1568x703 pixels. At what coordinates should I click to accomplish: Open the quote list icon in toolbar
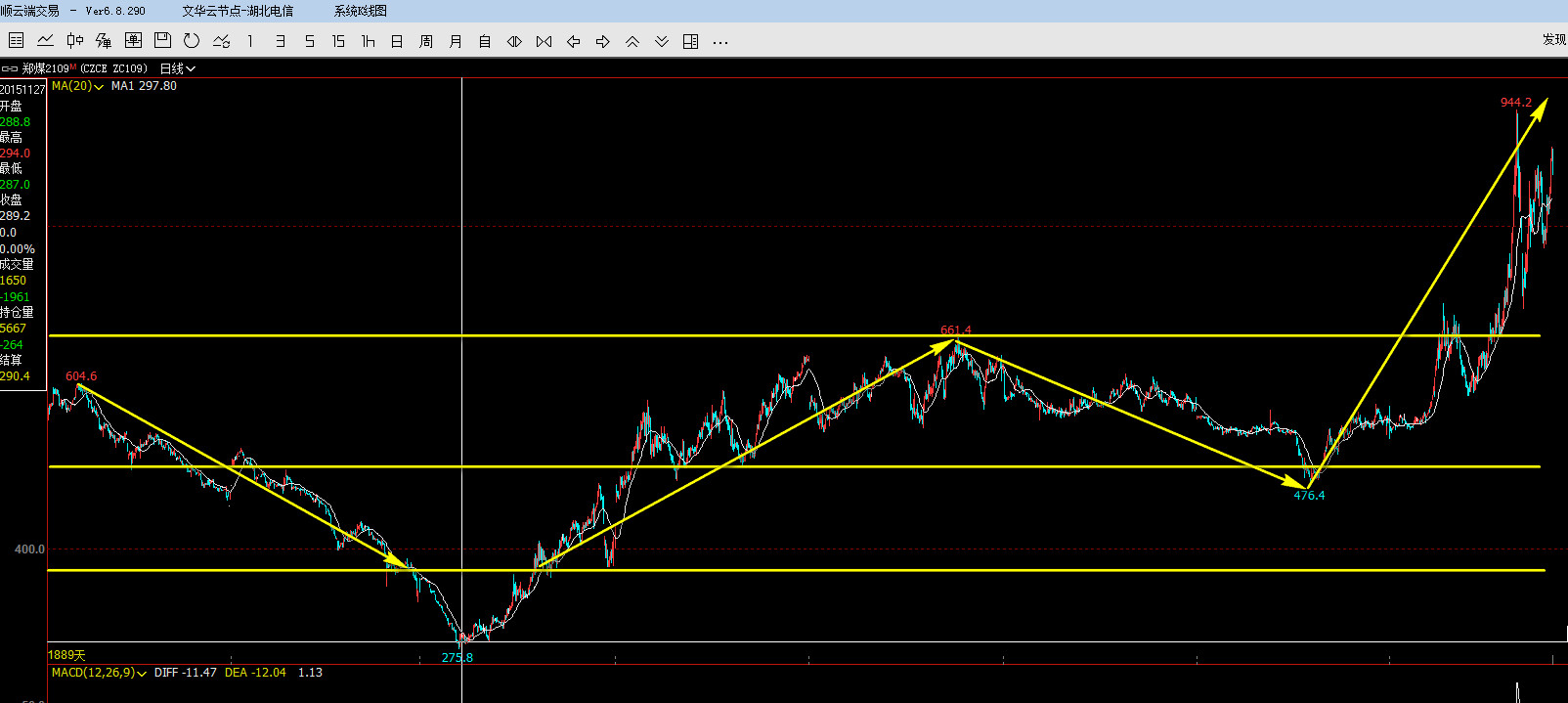[x=16, y=41]
